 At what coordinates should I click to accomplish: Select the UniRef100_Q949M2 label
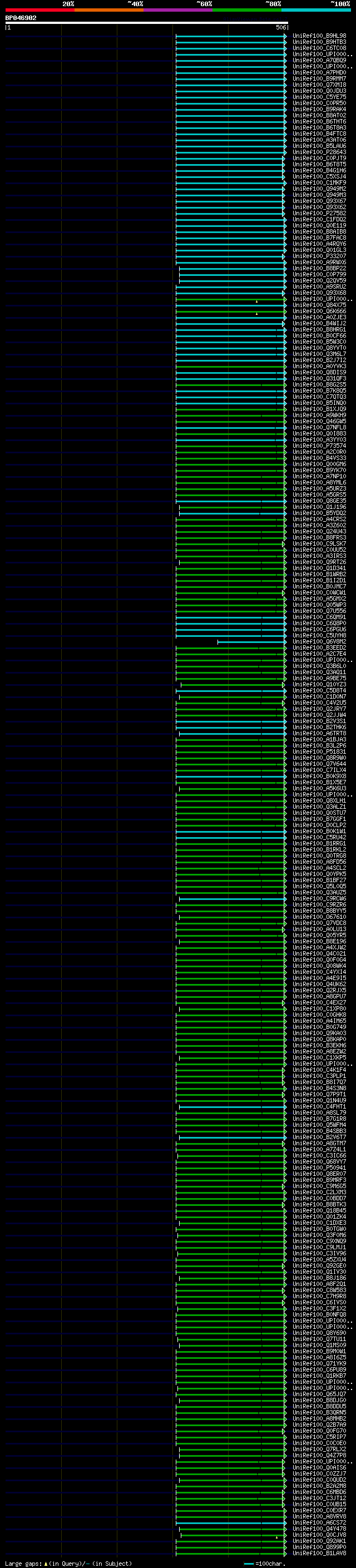pos(319,189)
